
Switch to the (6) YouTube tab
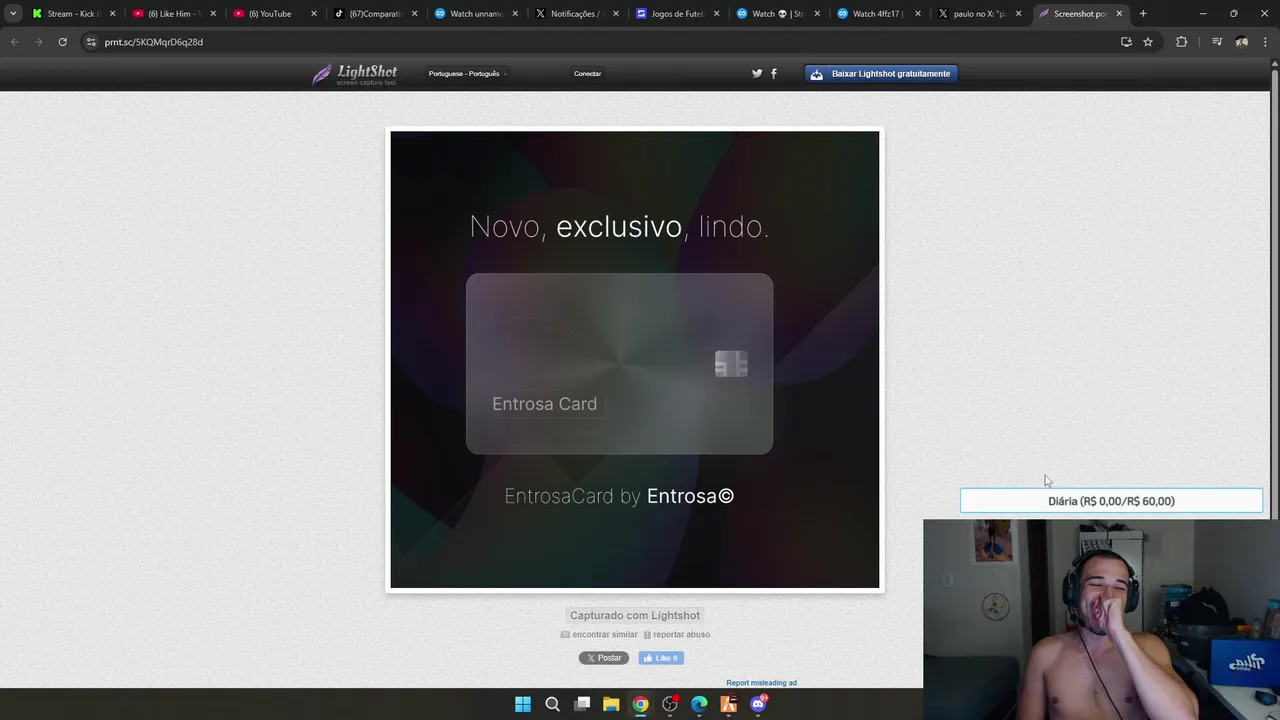[x=274, y=14]
